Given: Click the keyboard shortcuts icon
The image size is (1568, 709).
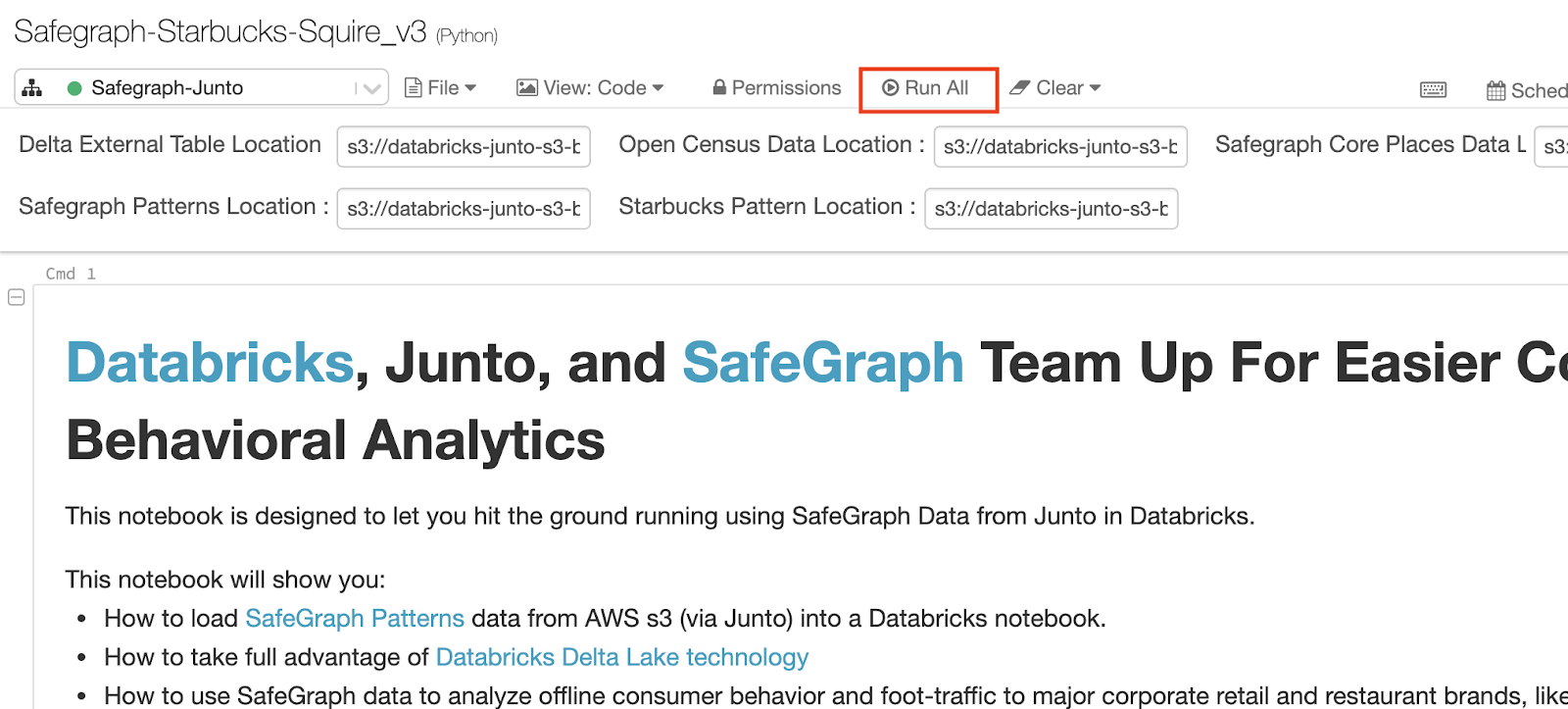Looking at the screenshot, I should coord(1433,90).
